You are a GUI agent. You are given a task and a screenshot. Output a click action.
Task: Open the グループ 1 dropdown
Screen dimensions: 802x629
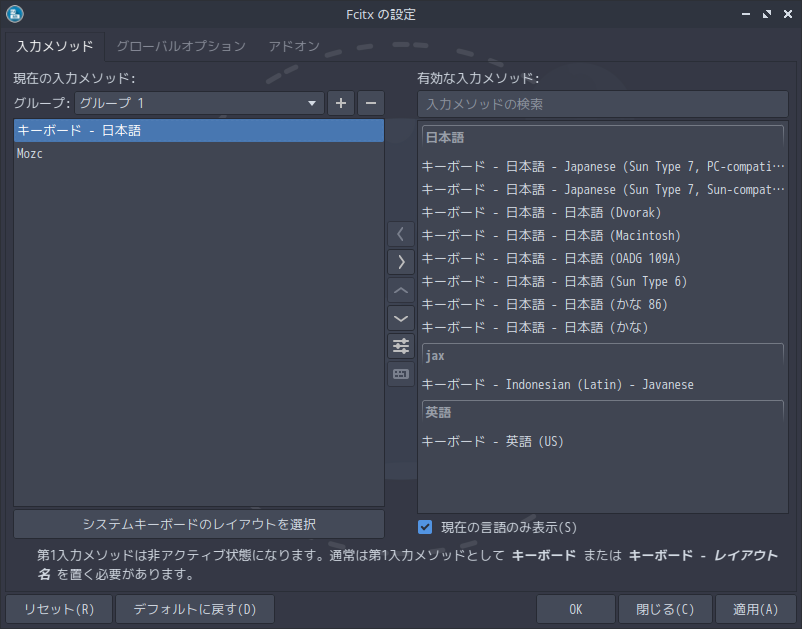pos(199,103)
